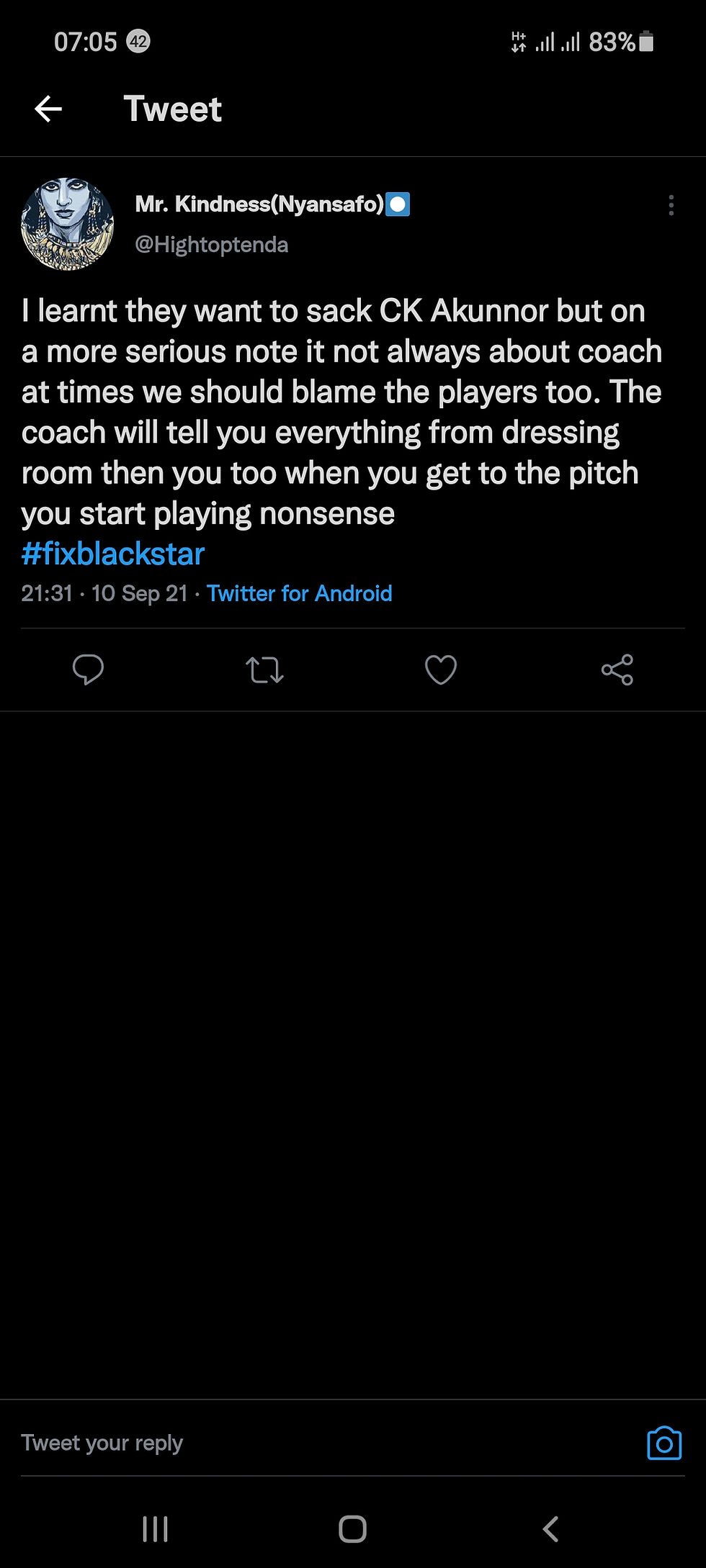The image size is (706, 1568).
Task: Tap the share icon under the tweet
Action: [617, 670]
